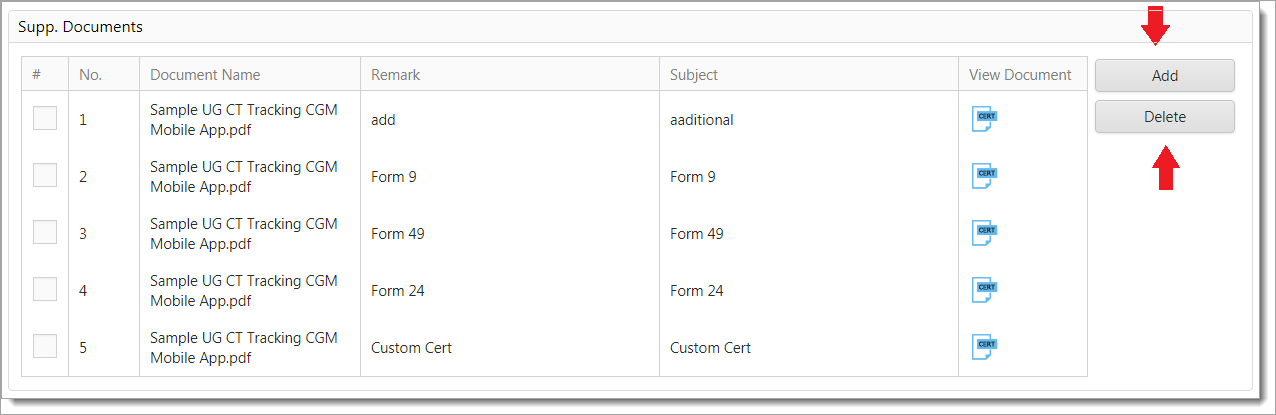Screen dimensions: 1276x415
Task: Click the 'Custom Cert' remark cell
Action: (411, 348)
